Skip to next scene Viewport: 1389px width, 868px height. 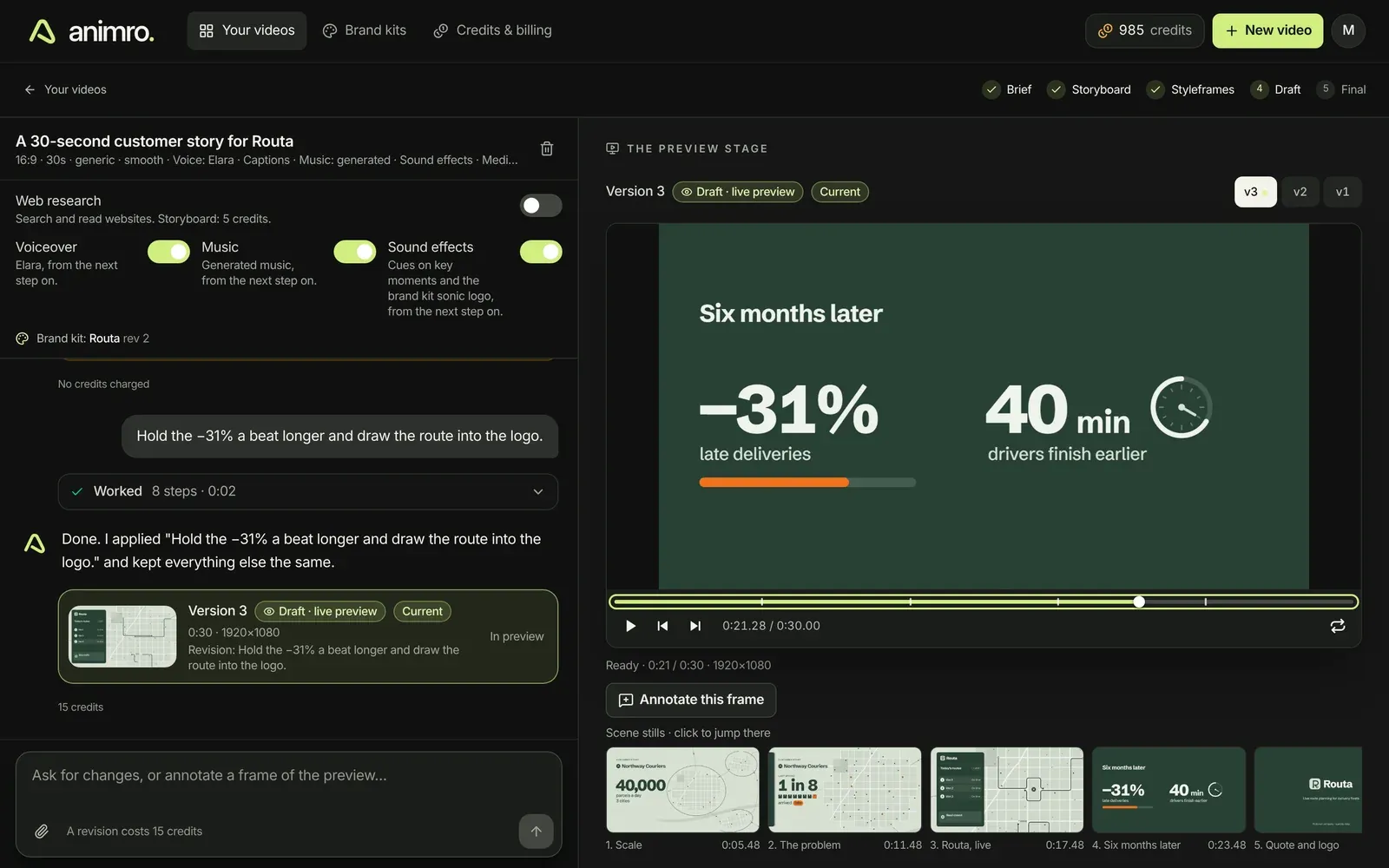[x=694, y=626]
